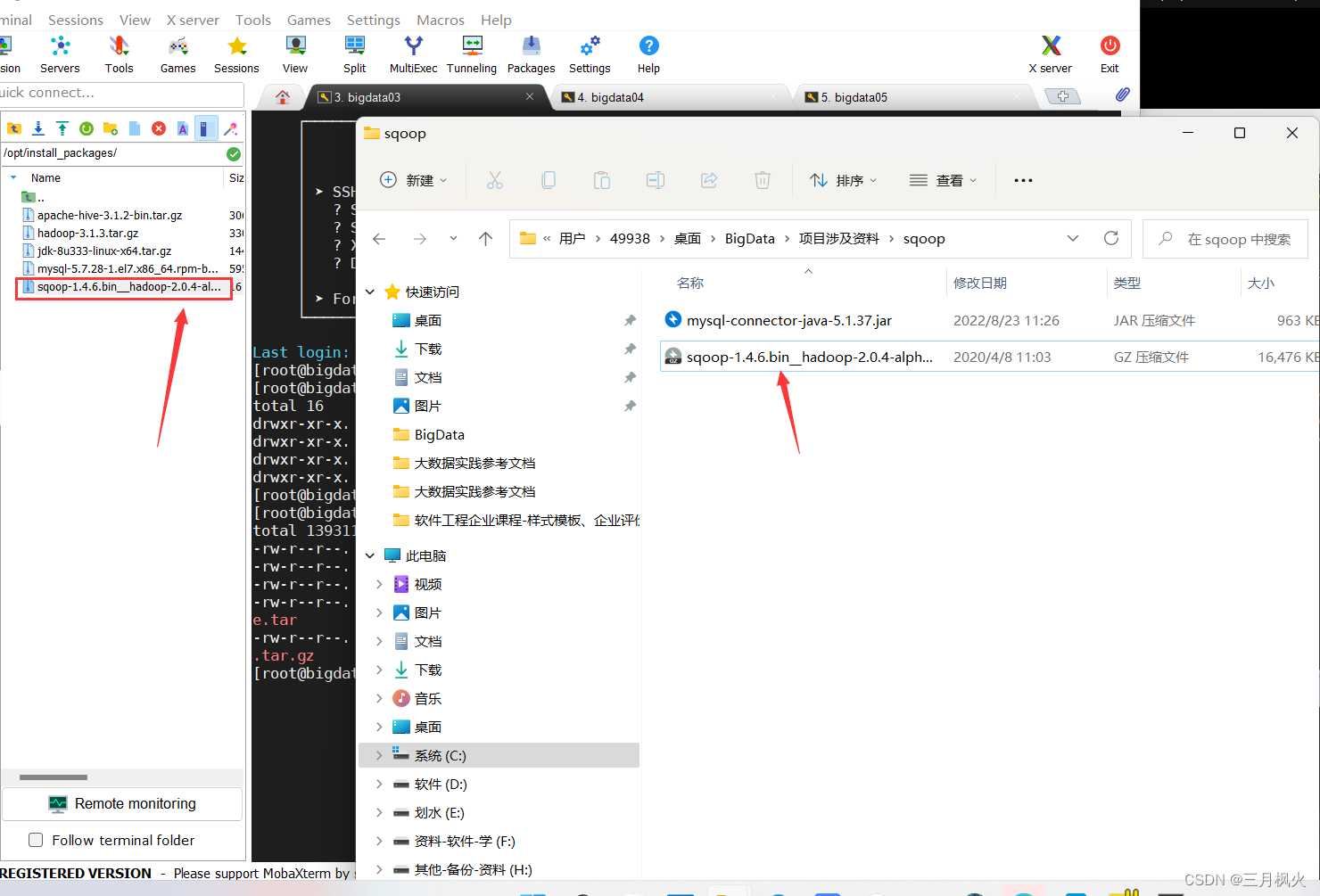Click the Split toolbar icon

pyautogui.click(x=354, y=54)
